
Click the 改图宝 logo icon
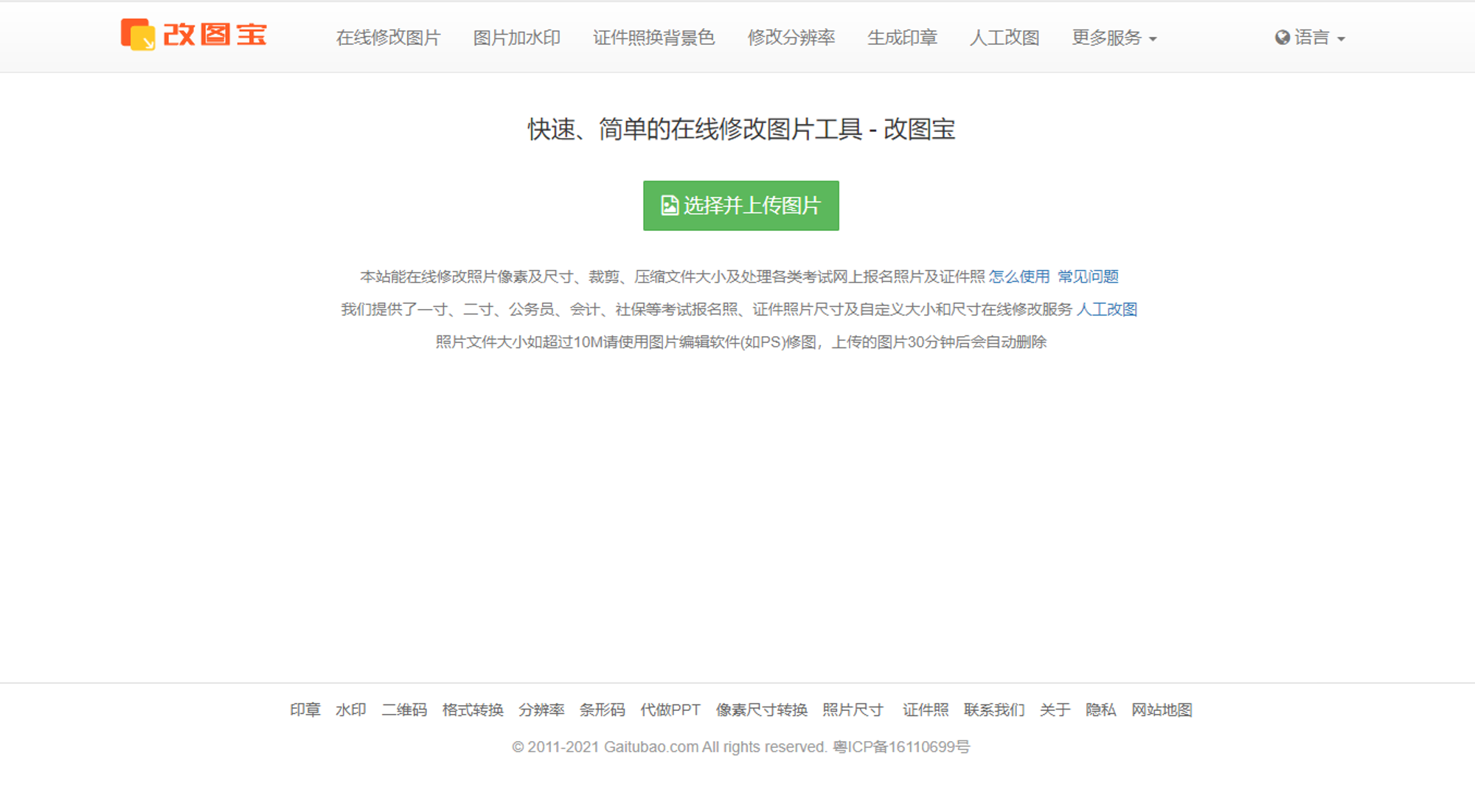(138, 35)
